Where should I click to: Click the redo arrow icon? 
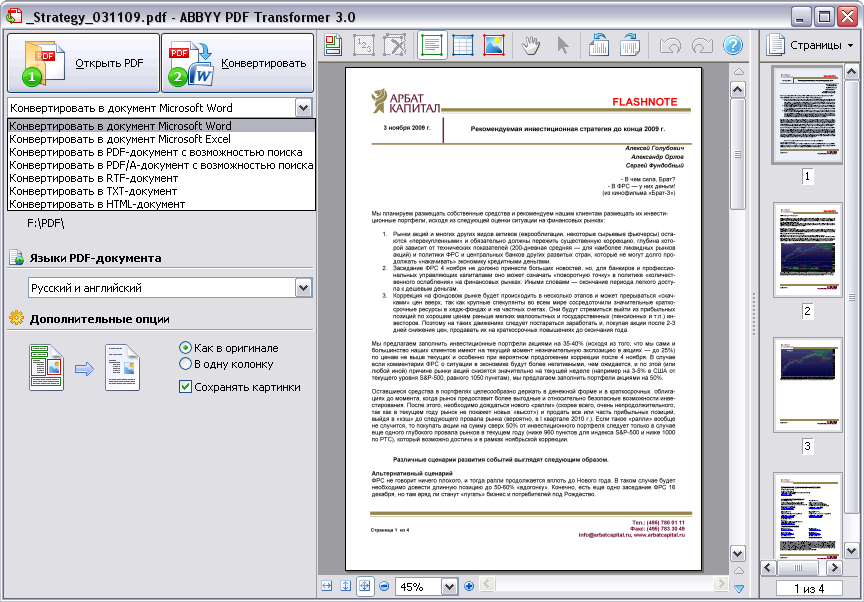tap(702, 46)
